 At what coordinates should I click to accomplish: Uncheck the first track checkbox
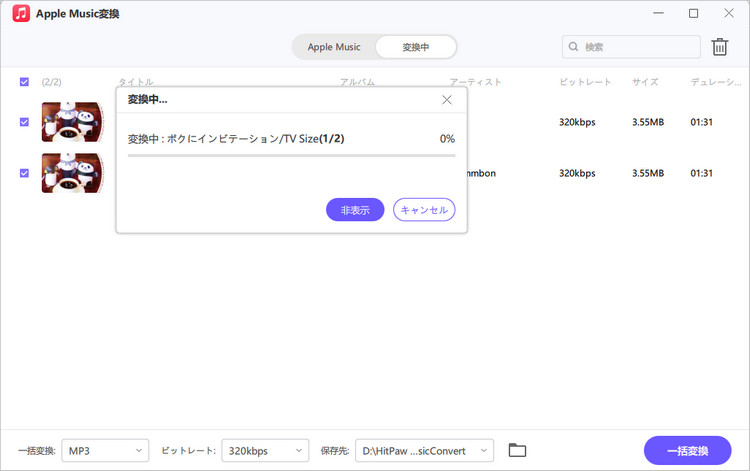pyautogui.click(x=24, y=122)
